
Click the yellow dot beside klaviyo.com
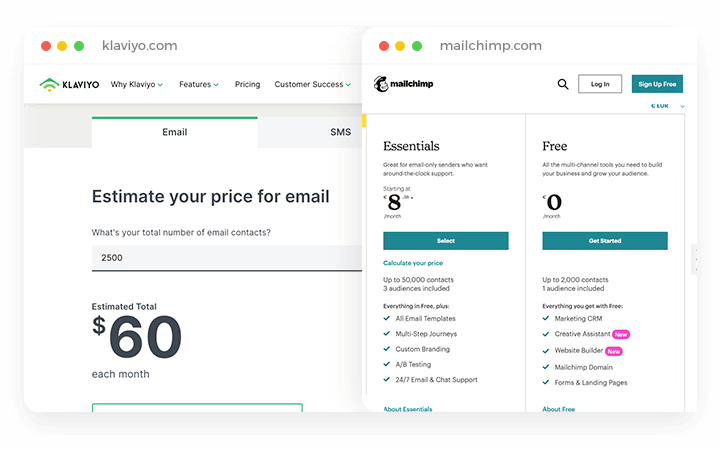(x=62, y=46)
